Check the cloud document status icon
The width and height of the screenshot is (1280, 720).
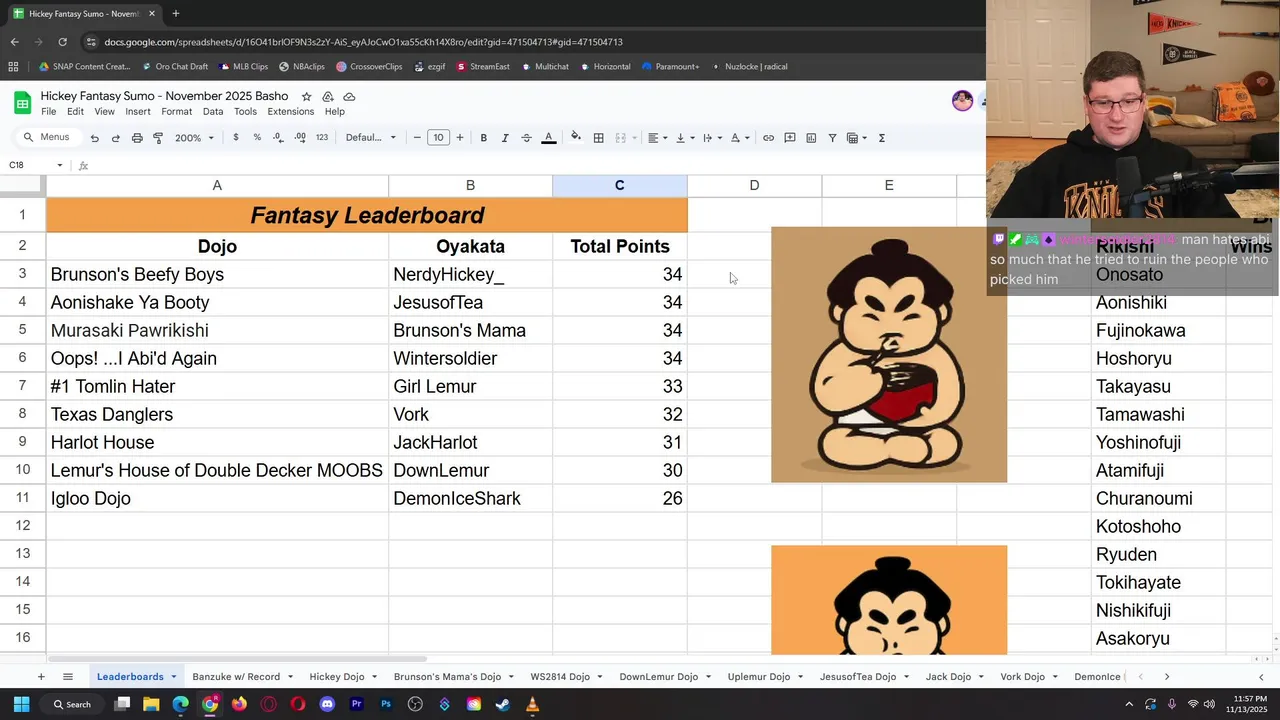tap(349, 96)
